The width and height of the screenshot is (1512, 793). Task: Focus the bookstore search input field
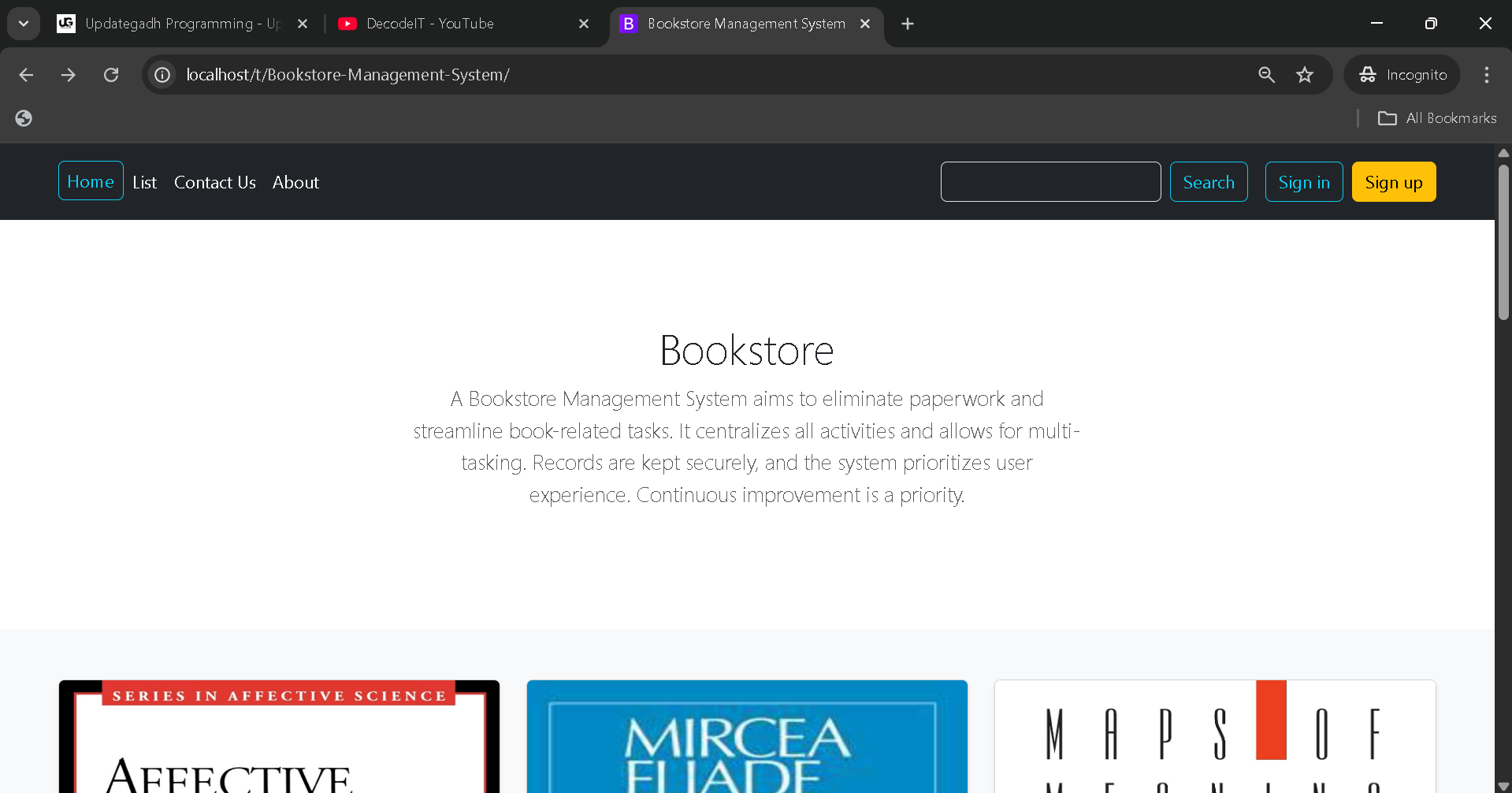[1049, 182]
